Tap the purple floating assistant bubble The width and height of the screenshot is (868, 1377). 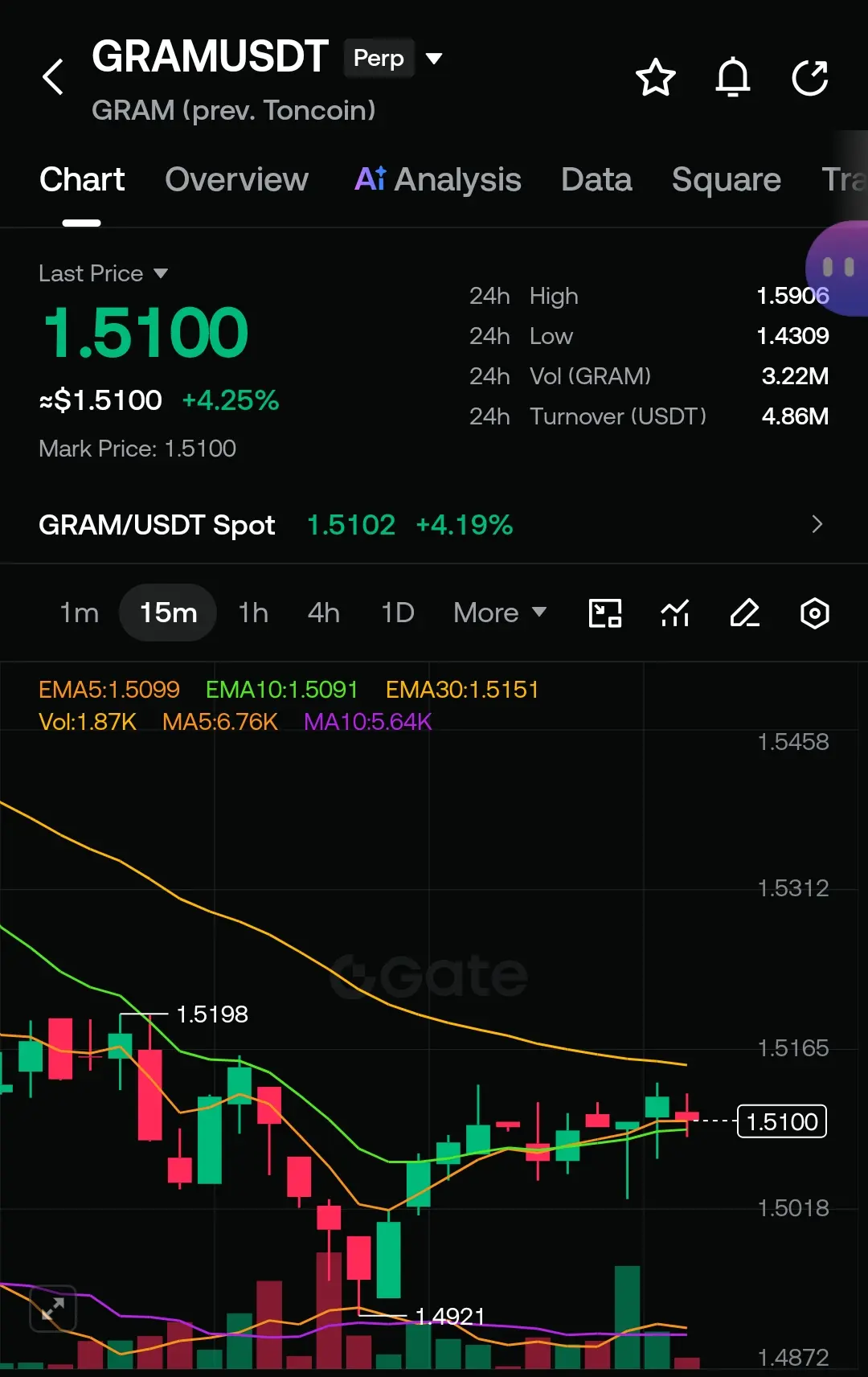[837, 268]
